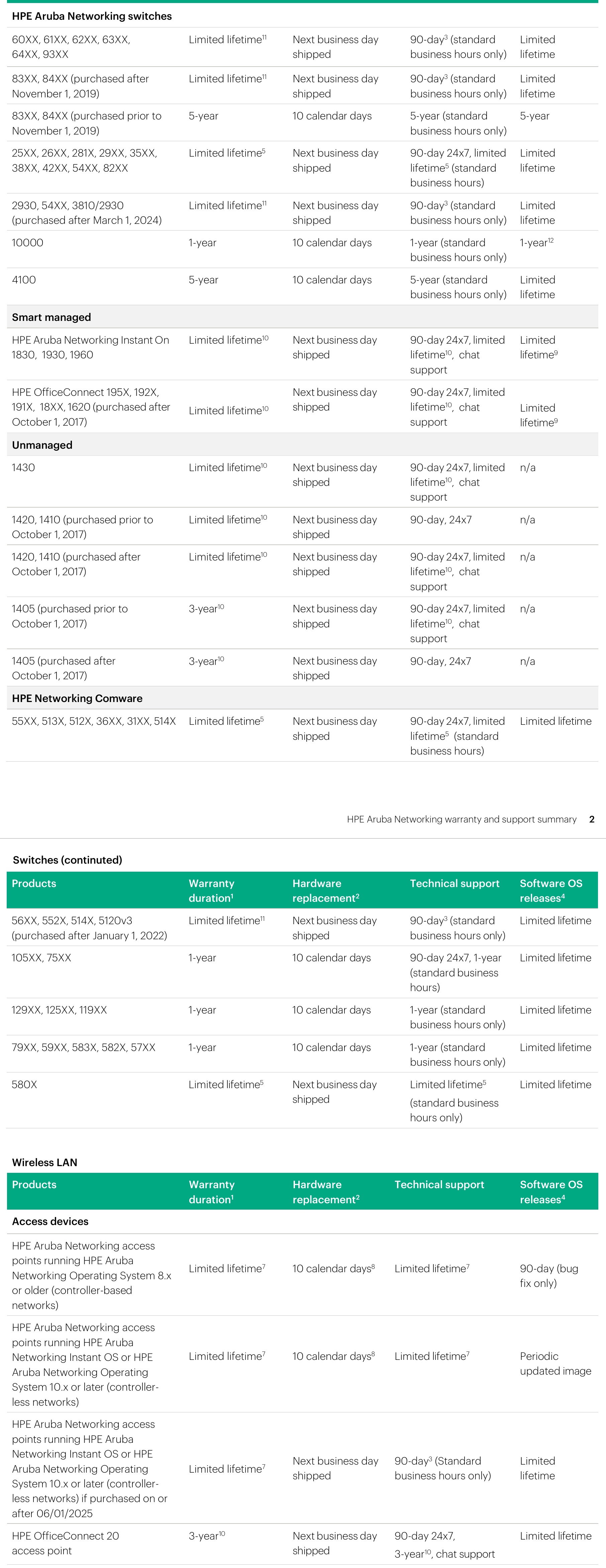
Task: Click the 'HPE OfficeConnect 20 access point' cell
Action: coord(66,1543)
